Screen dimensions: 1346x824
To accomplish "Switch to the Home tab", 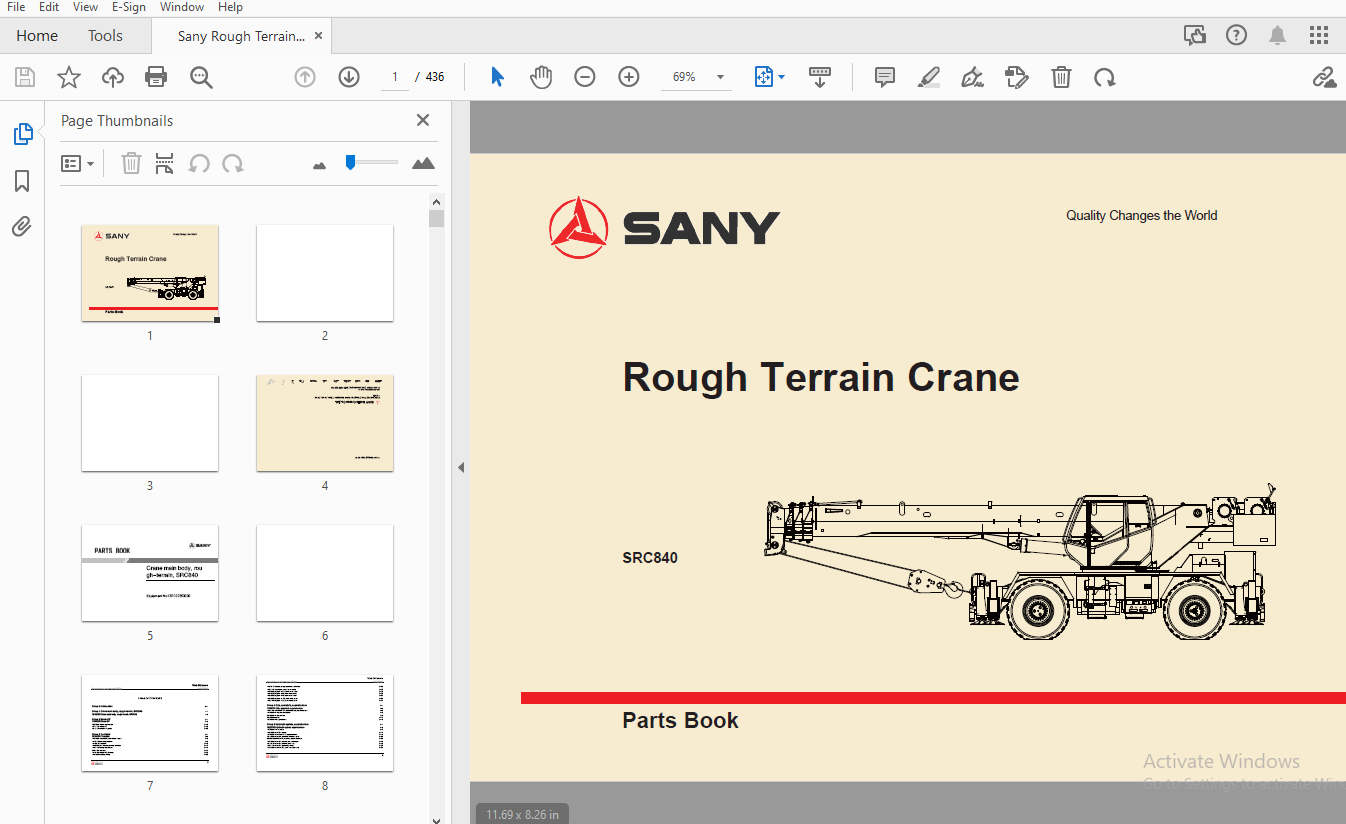I will pyautogui.click(x=37, y=36).
